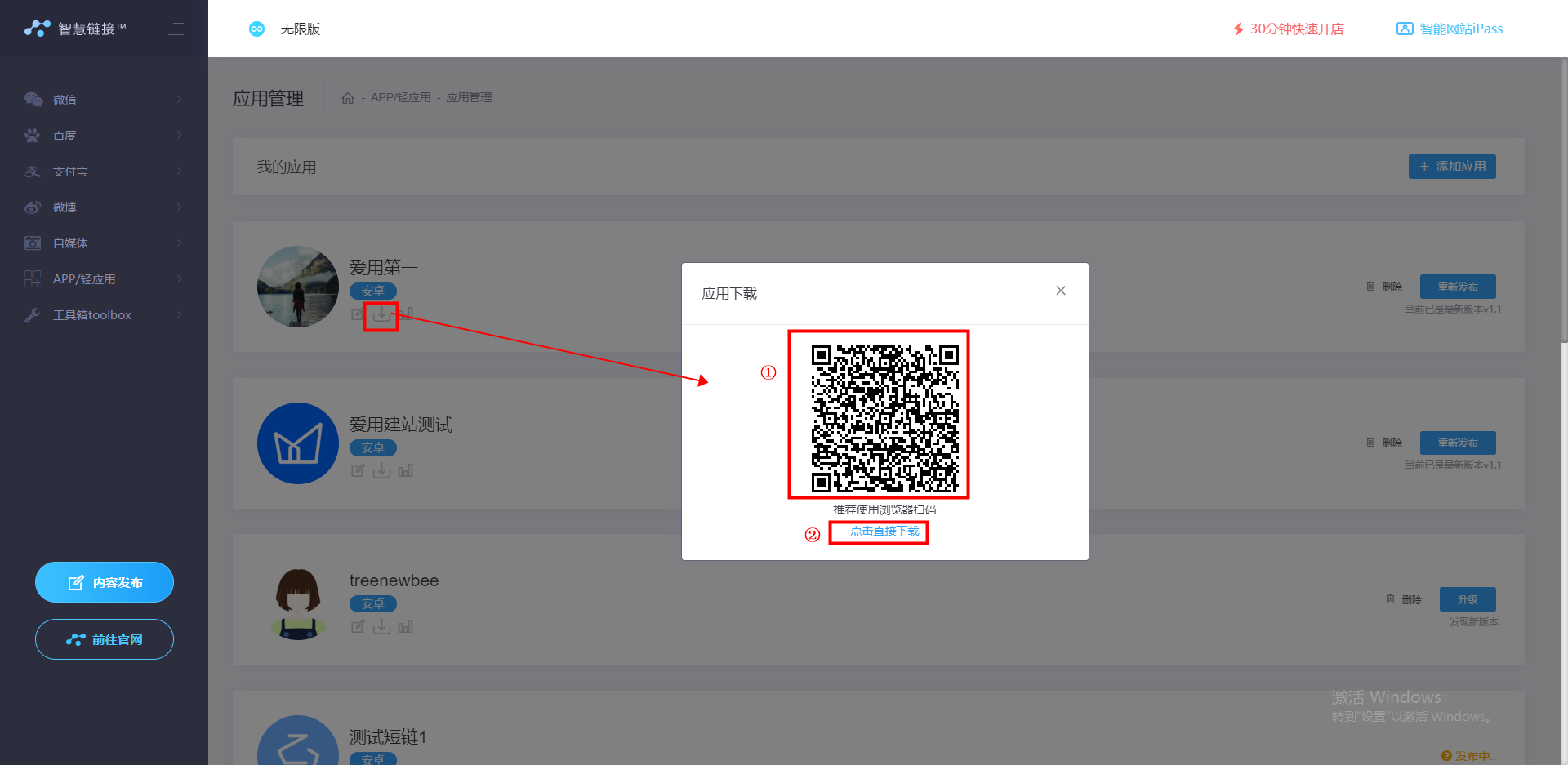1568x765 pixels.
Task: Click the download QR code image
Action: (x=884, y=418)
